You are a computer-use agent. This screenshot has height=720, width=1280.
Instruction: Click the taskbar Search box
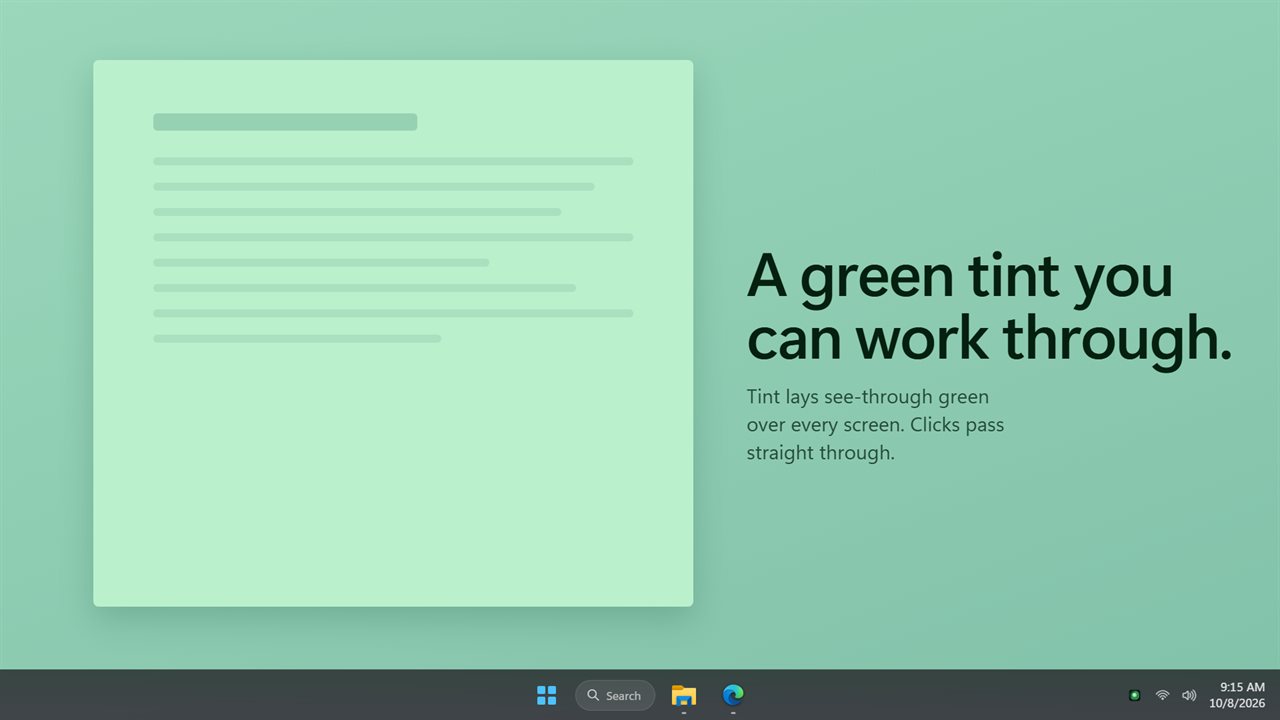(615, 695)
